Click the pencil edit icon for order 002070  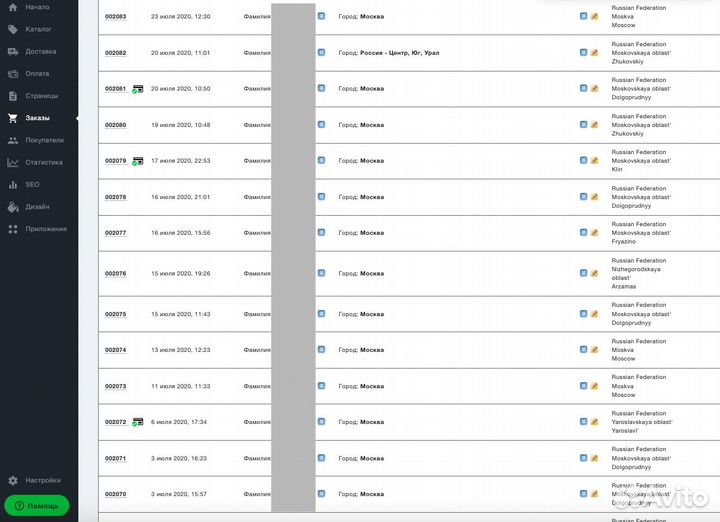click(x=594, y=494)
